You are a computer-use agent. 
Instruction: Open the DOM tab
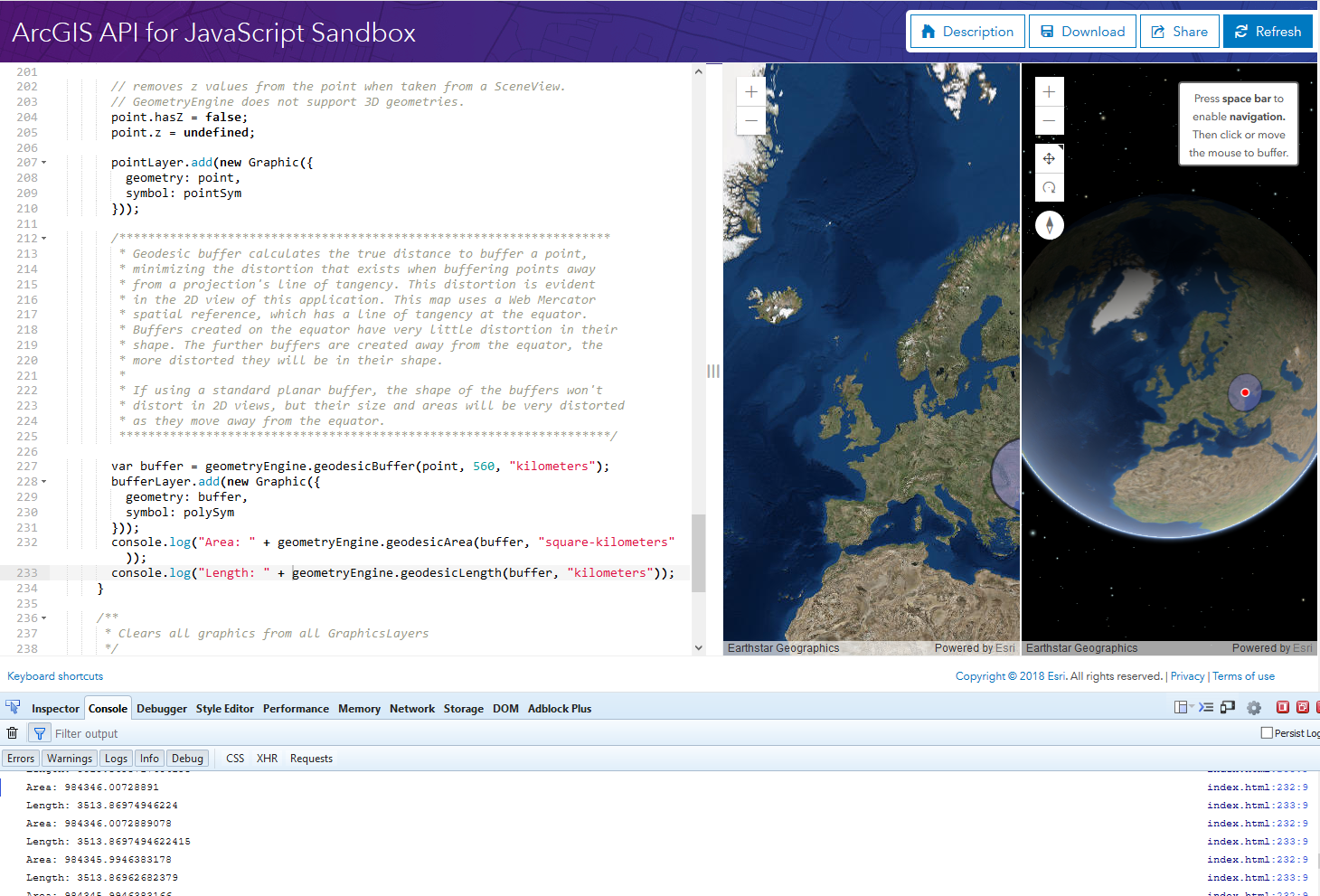pyautogui.click(x=505, y=709)
